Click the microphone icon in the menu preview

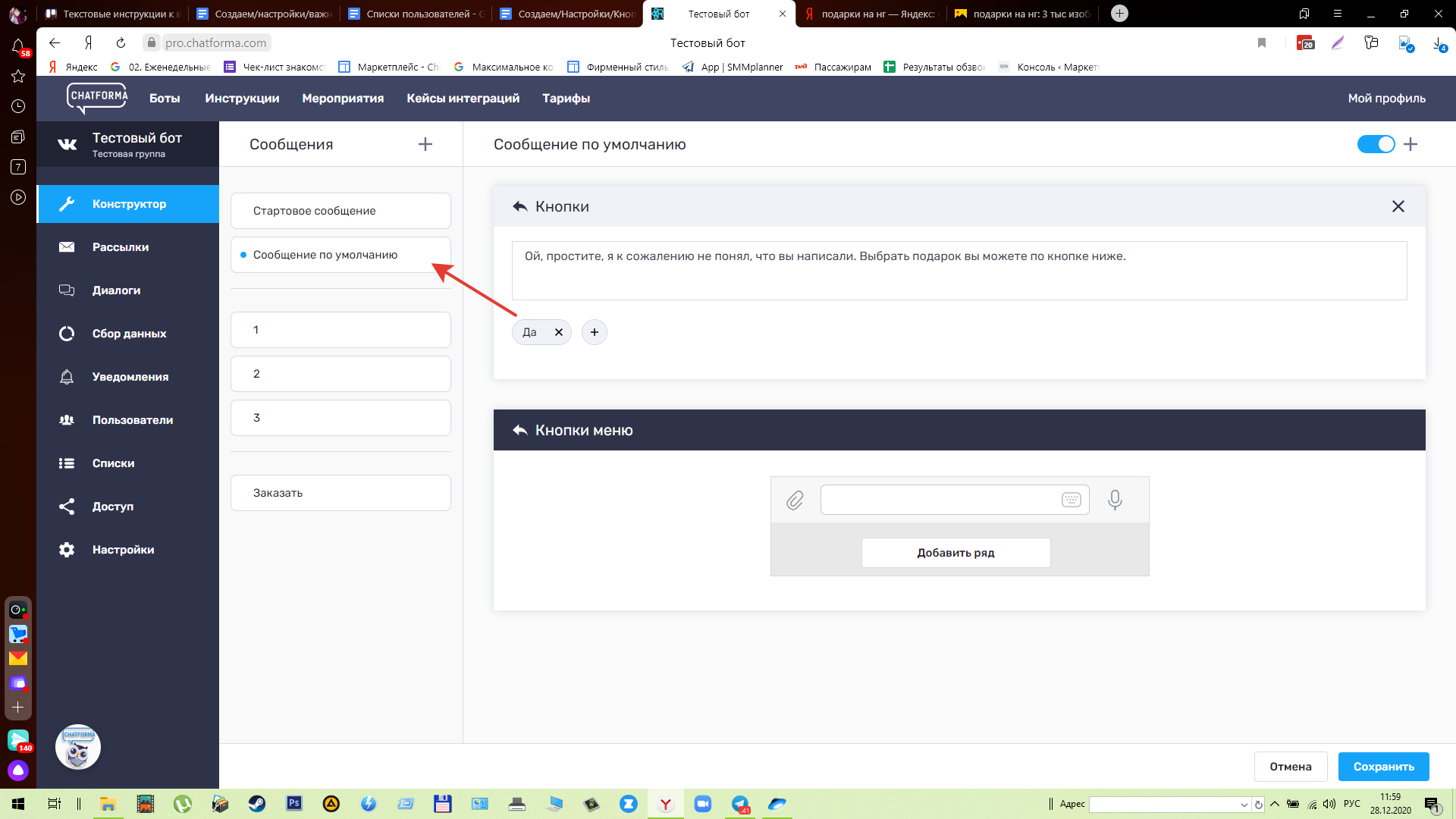coord(1114,500)
